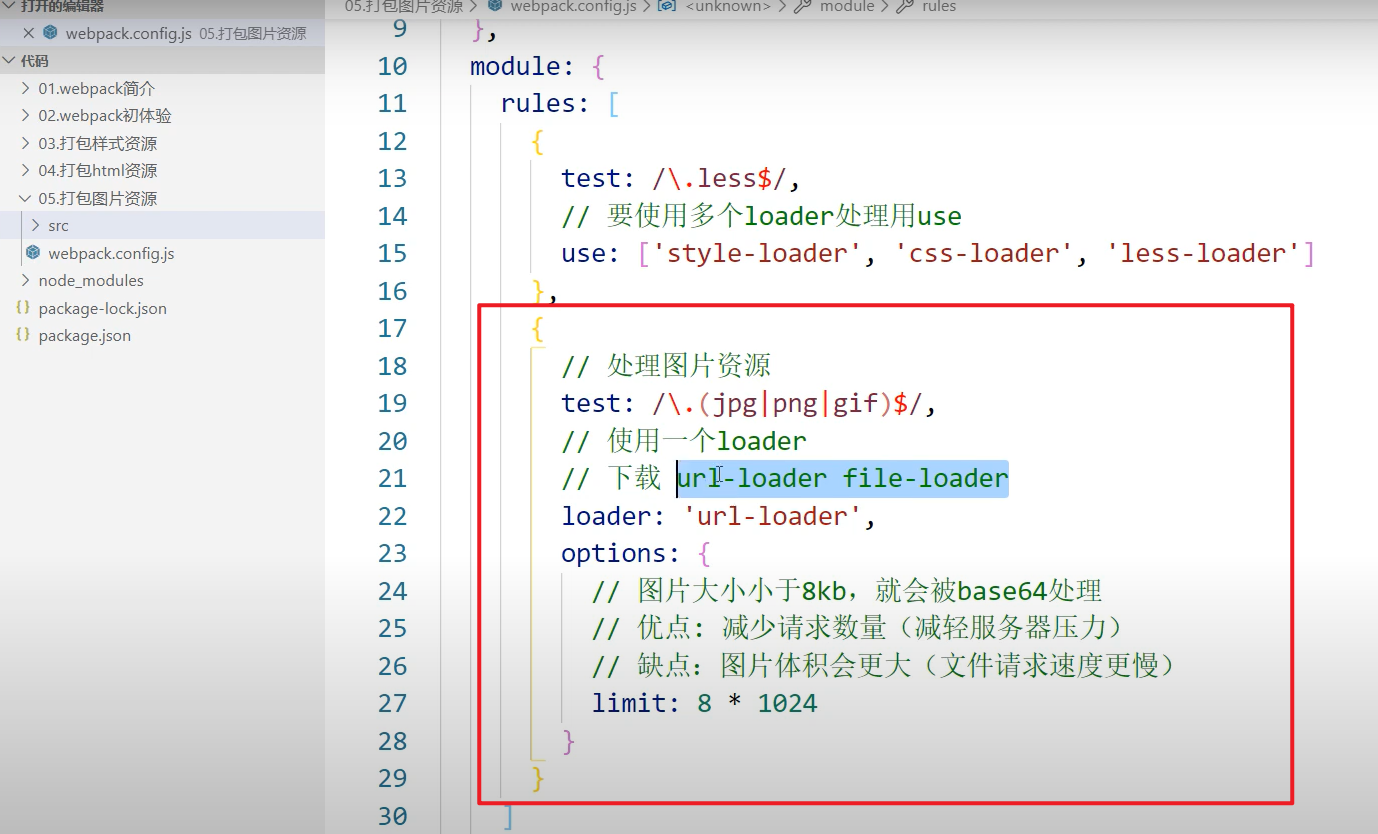1378x834 pixels.
Task: Click line number 30 in the gutter
Action: [x=392, y=816]
